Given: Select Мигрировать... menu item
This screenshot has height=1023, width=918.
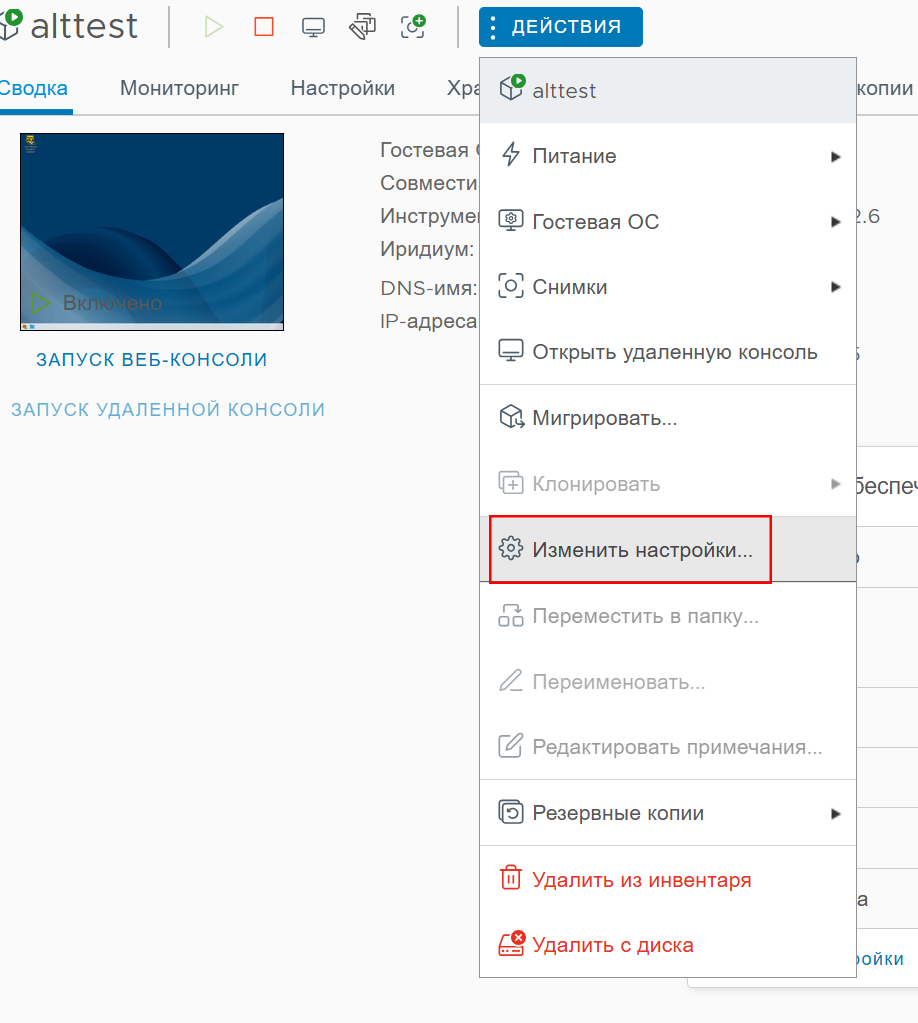Looking at the screenshot, I should coord(667,418).
